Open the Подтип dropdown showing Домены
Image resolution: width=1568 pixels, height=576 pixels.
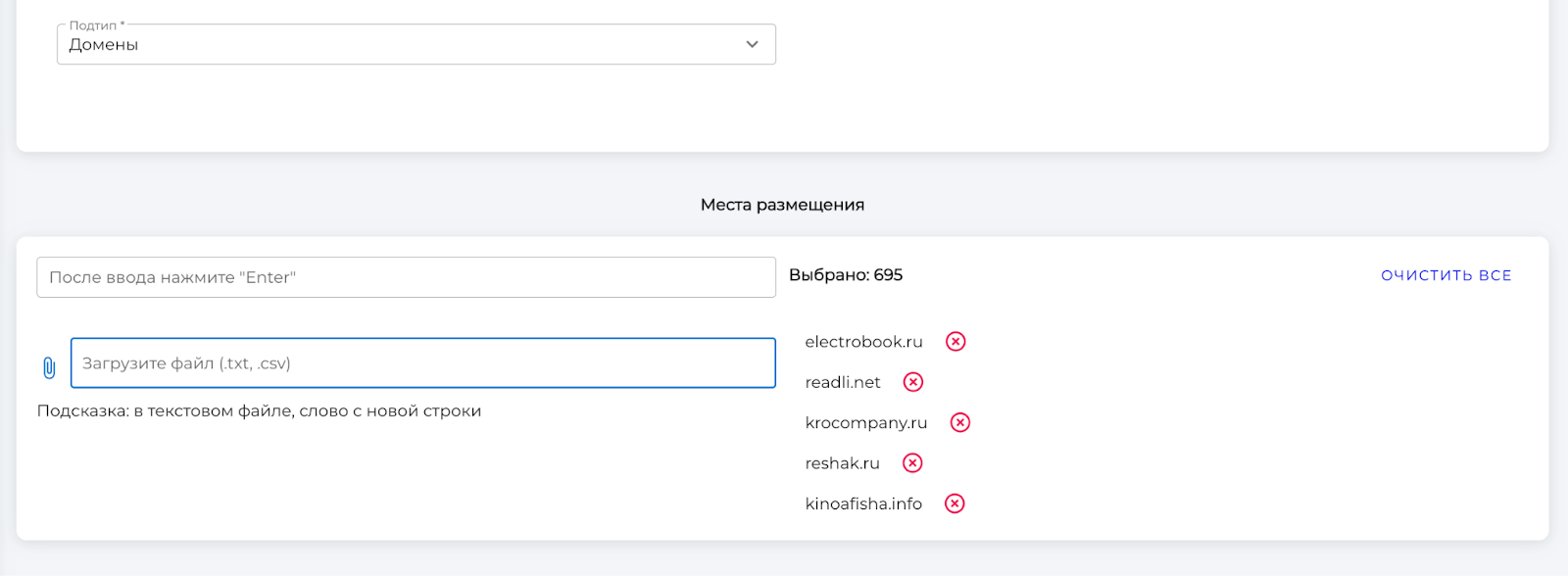click(x=416, y=44)
